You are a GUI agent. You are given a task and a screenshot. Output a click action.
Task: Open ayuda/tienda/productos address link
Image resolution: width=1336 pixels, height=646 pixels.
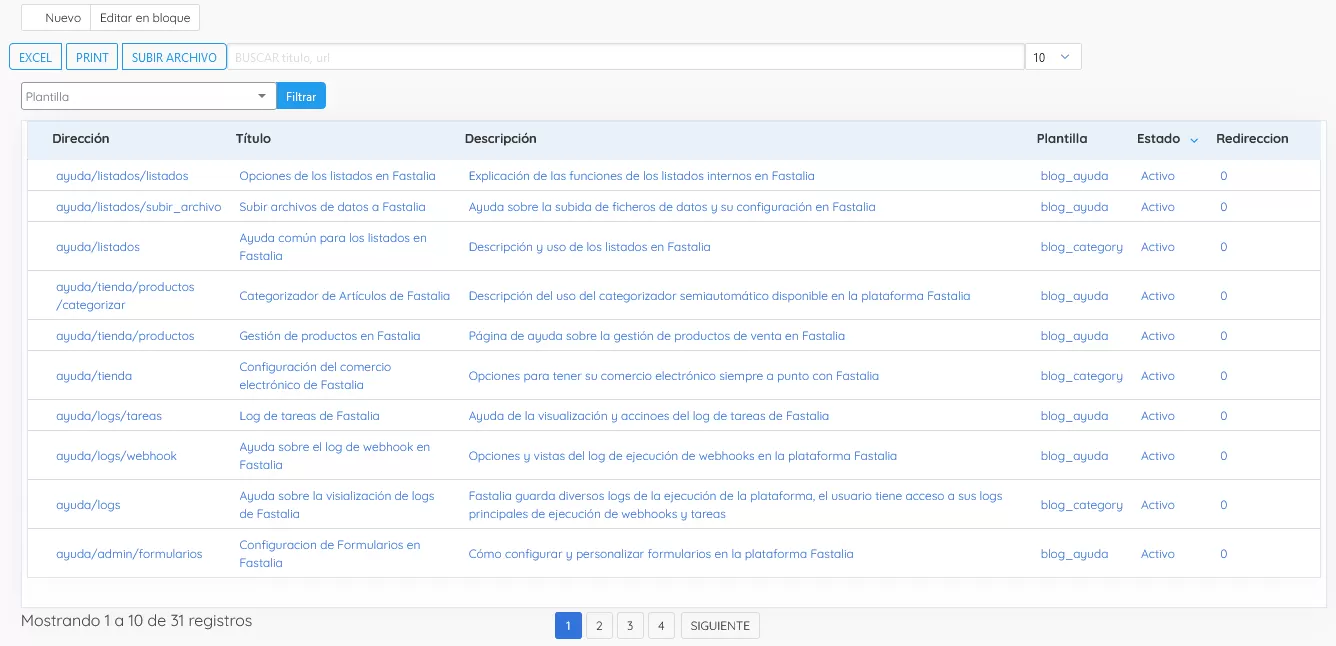(125, 336)
